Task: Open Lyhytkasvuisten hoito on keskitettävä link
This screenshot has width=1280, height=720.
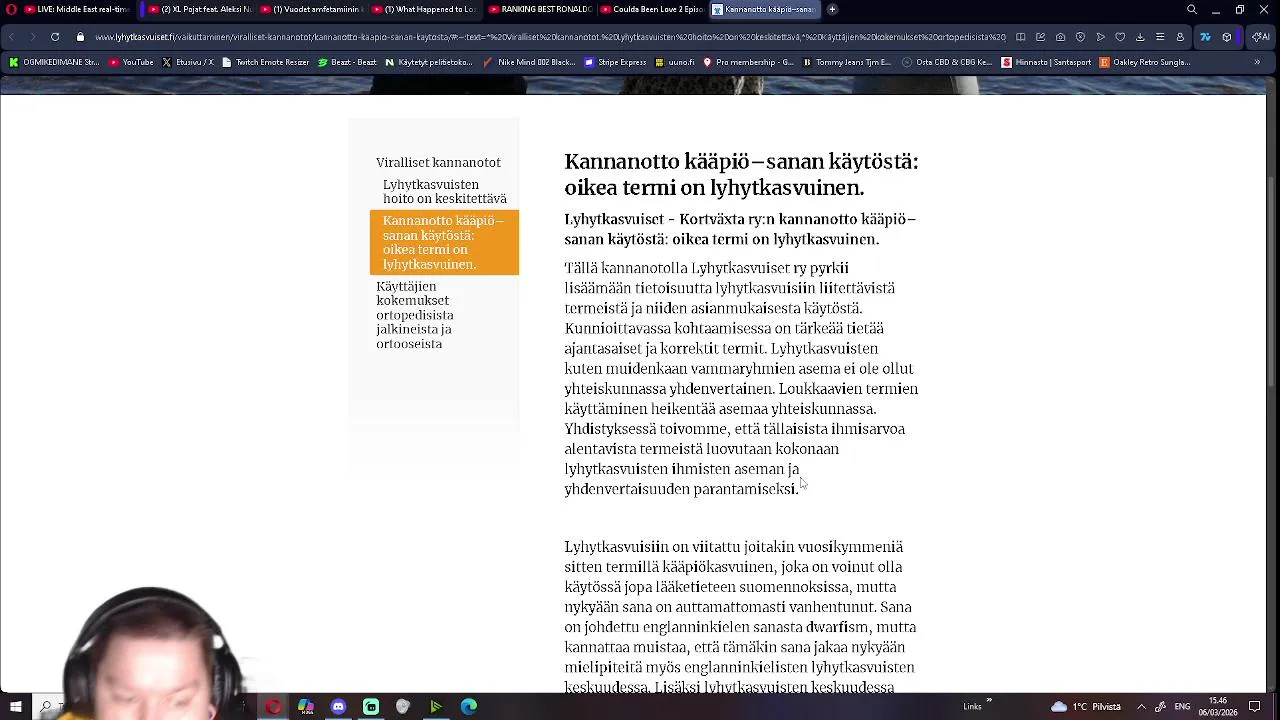Action: (x=444, y=191)
